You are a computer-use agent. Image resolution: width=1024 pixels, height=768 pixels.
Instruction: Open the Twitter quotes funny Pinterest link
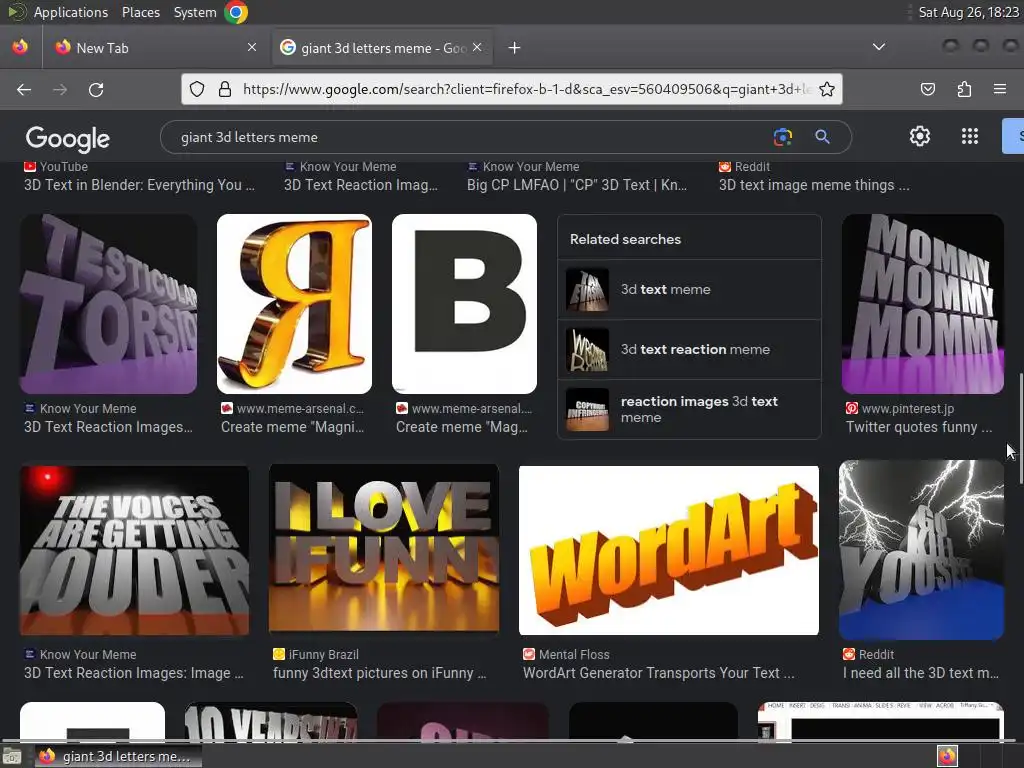(919, 427)
